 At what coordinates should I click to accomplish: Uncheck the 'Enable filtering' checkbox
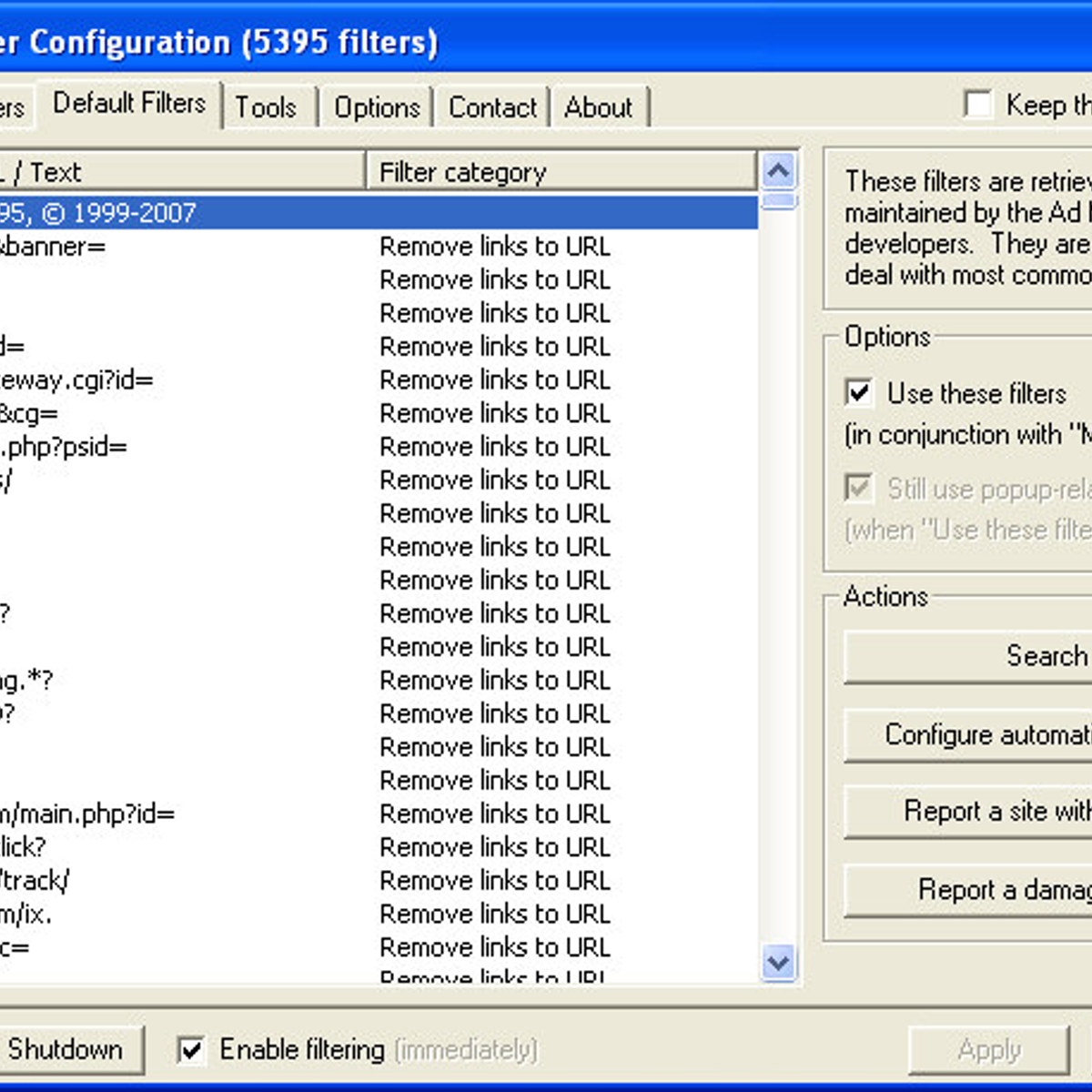[x=191, y=1050]
